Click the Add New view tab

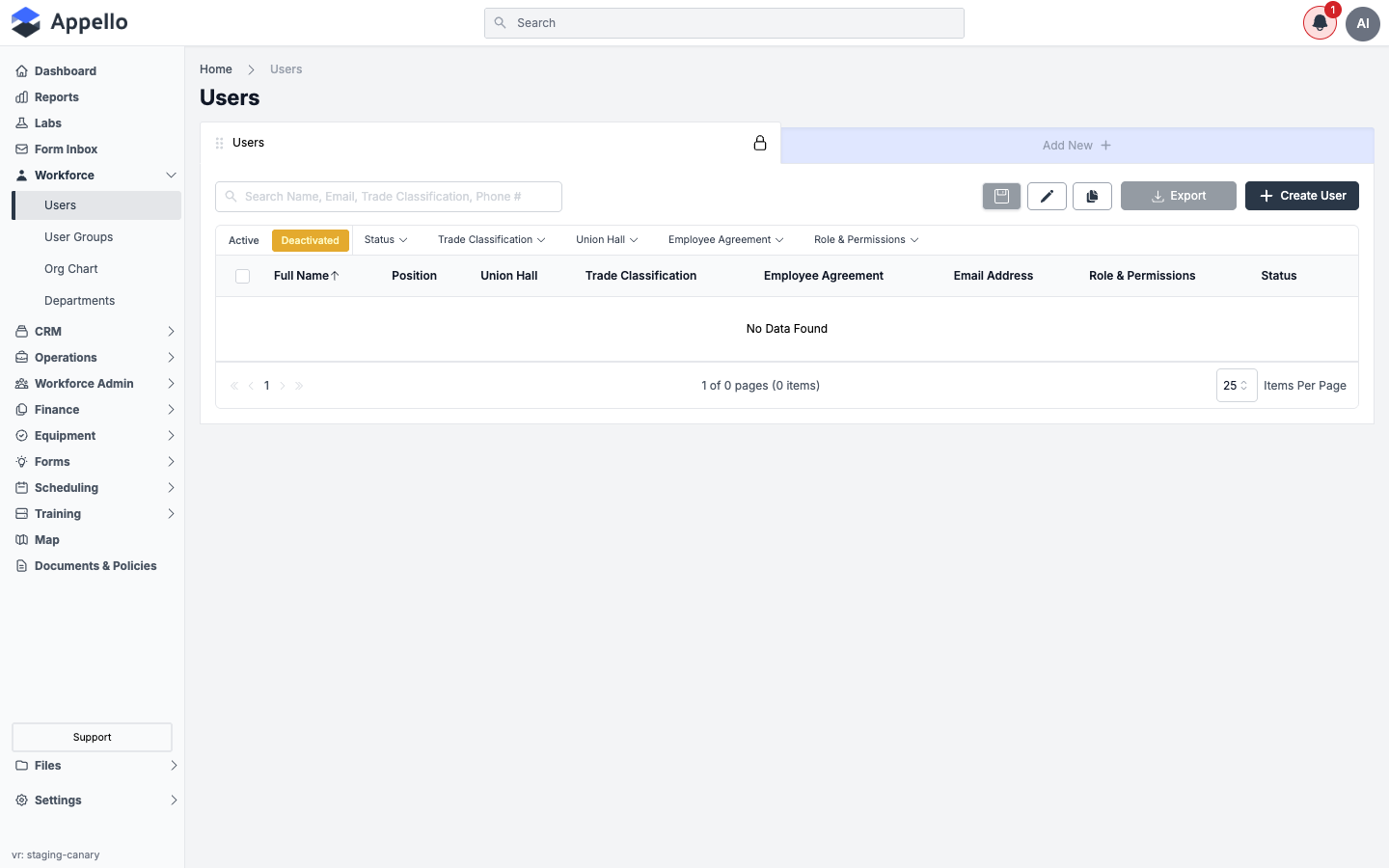point(1076,146)
